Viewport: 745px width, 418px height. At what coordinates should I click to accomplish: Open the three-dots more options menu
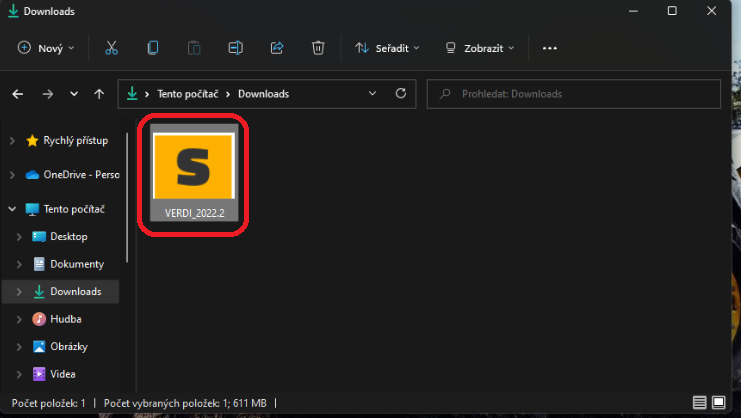point(550,48)
